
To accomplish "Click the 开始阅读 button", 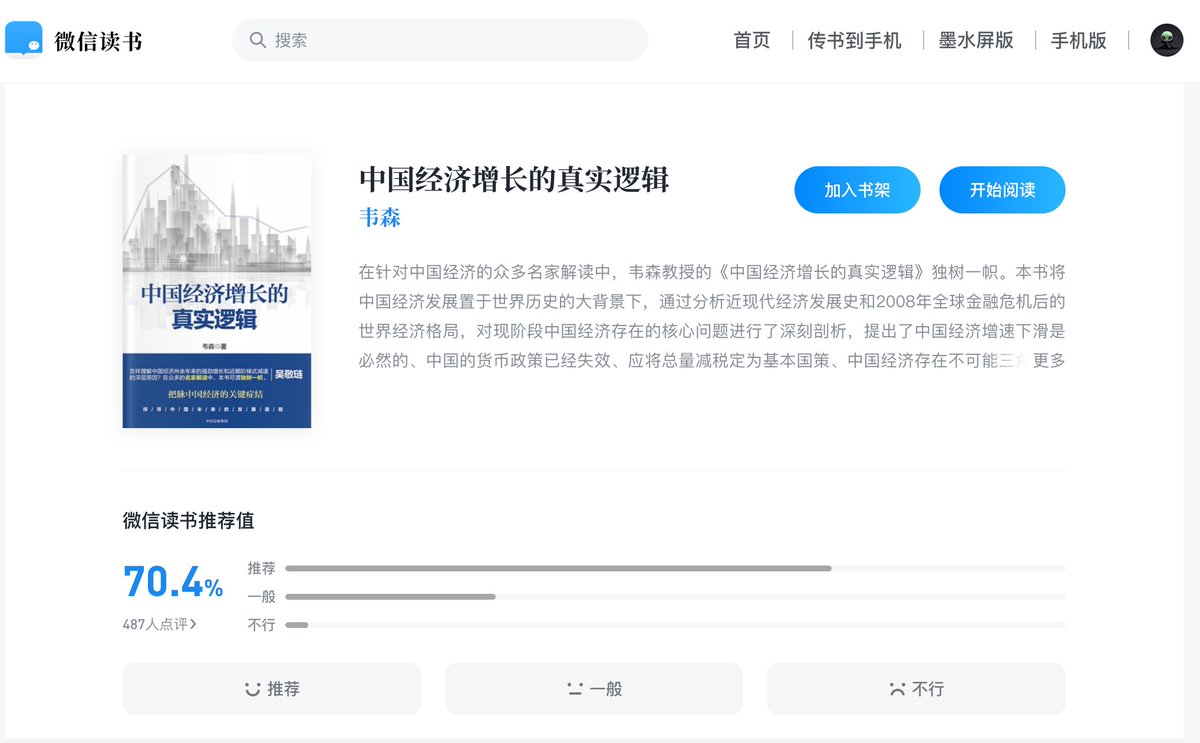I will click(1002, 190).
